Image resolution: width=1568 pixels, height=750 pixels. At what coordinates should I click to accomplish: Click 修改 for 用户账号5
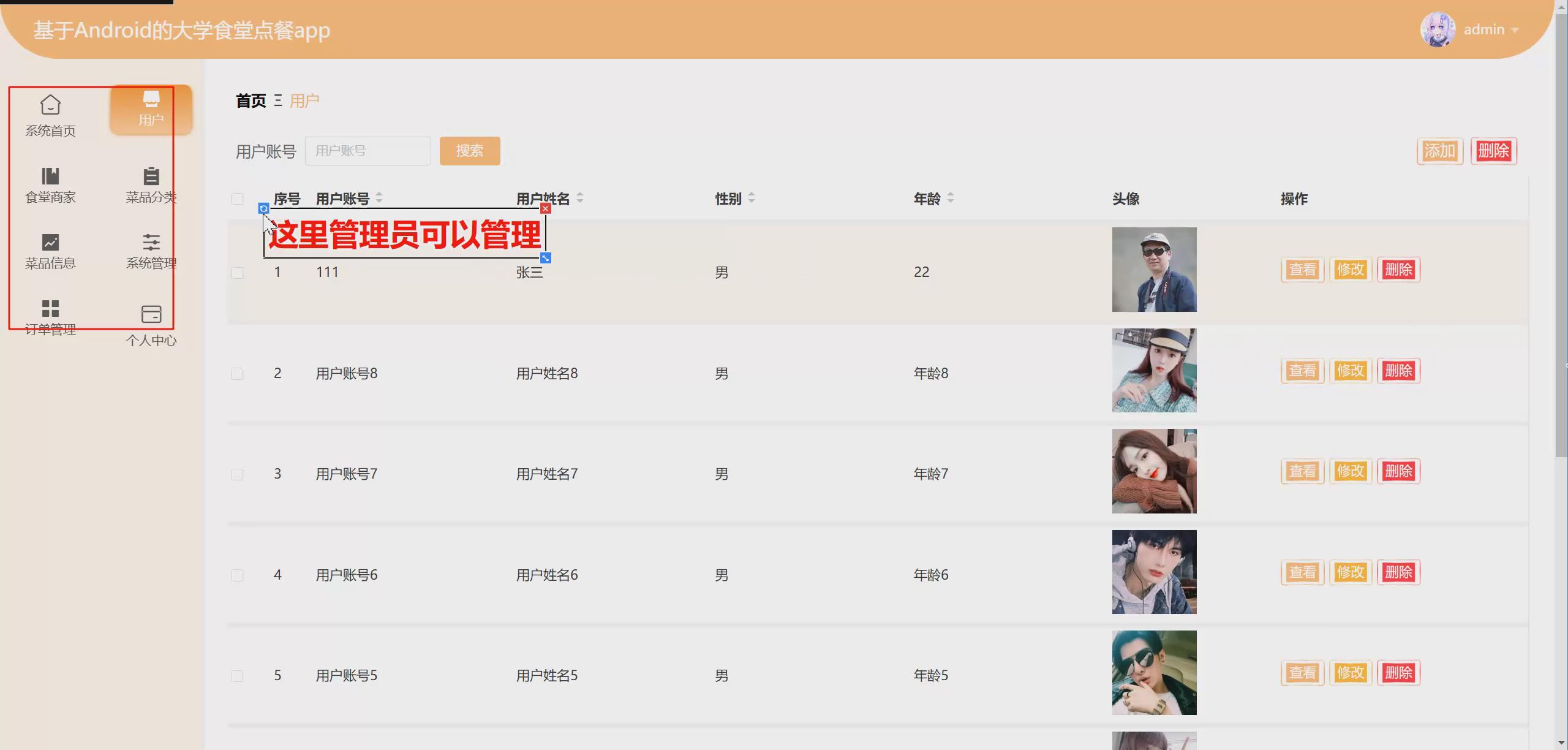point(1351,673)
